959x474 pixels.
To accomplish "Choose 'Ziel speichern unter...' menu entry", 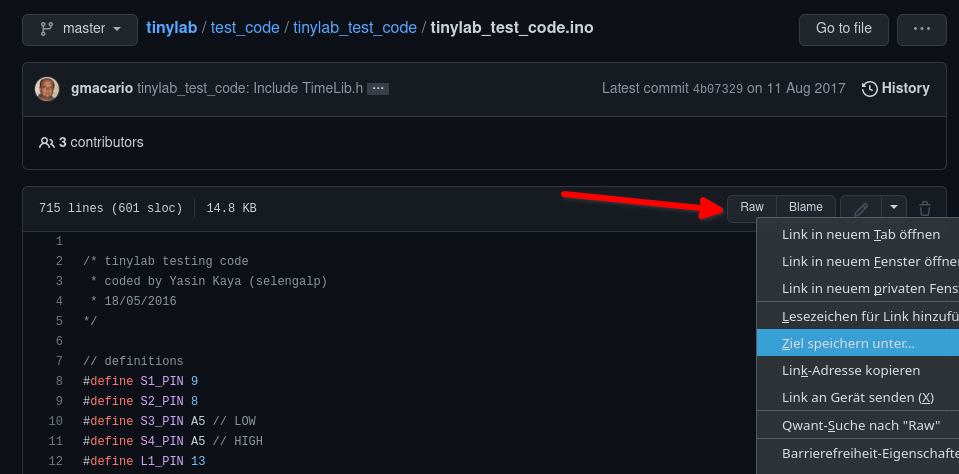I will (857, 343).
